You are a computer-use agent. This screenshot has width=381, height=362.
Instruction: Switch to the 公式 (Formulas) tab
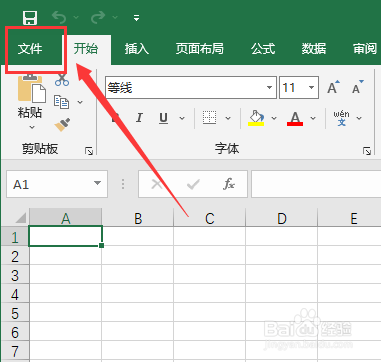263,49
